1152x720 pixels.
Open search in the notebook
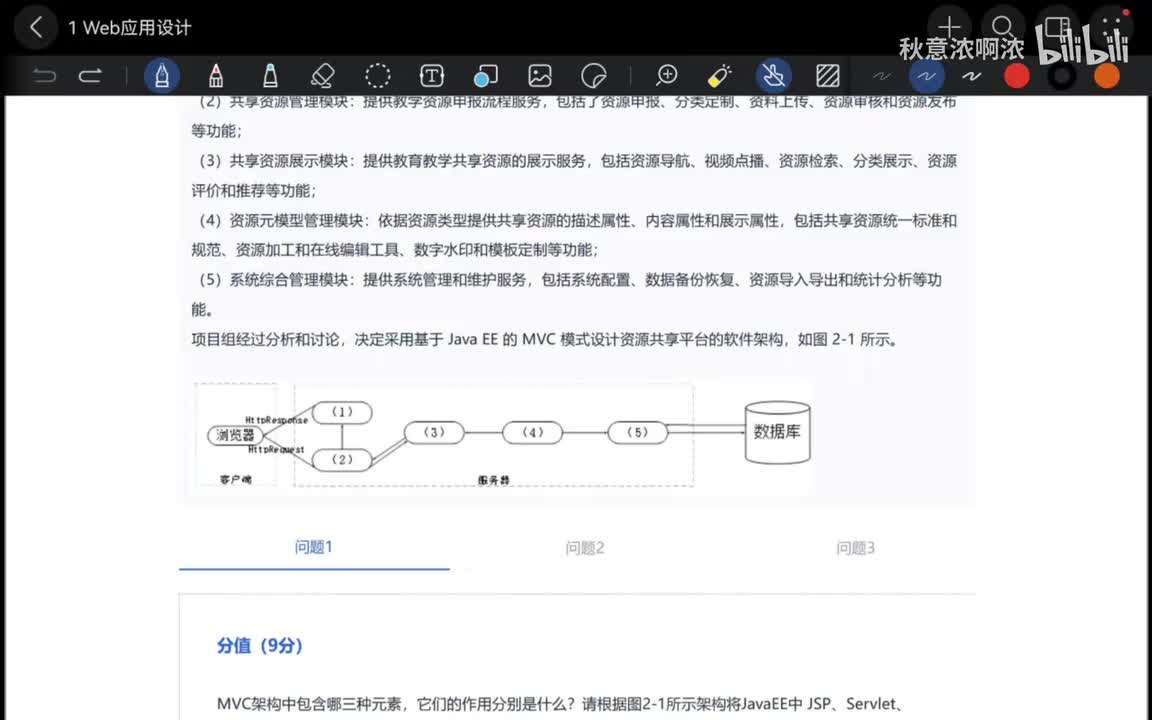(x=1003, y=28)
